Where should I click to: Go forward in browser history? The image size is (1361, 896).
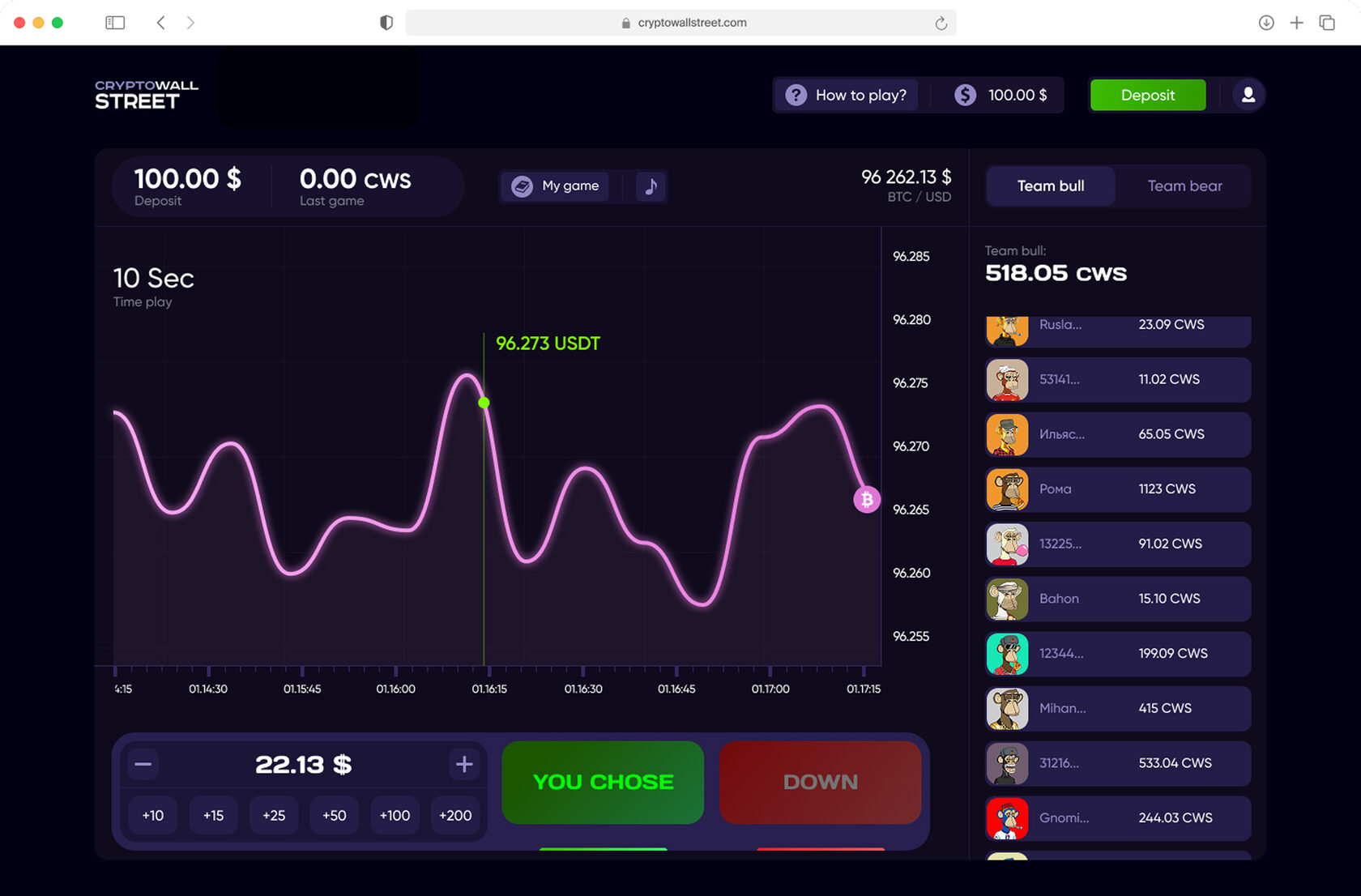[190, 23]
